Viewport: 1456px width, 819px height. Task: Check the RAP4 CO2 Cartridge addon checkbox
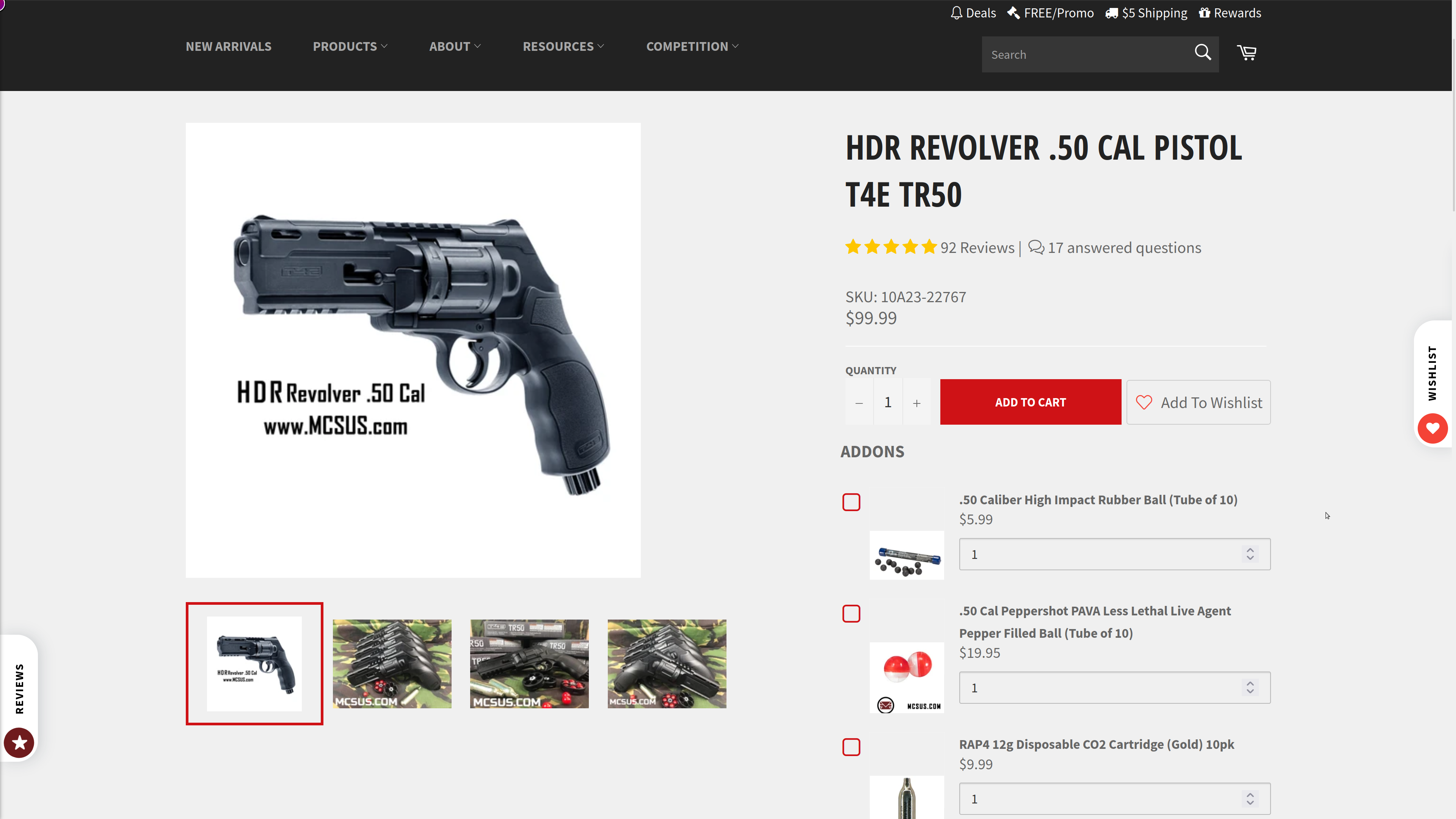(x=851, y=747)
